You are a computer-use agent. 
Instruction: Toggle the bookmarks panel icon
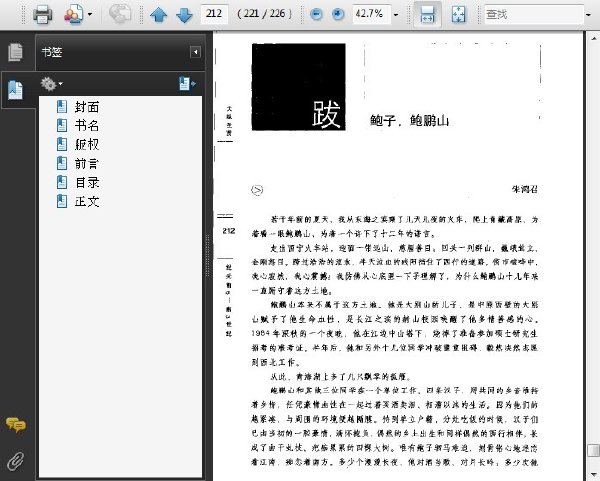point(16,90)
